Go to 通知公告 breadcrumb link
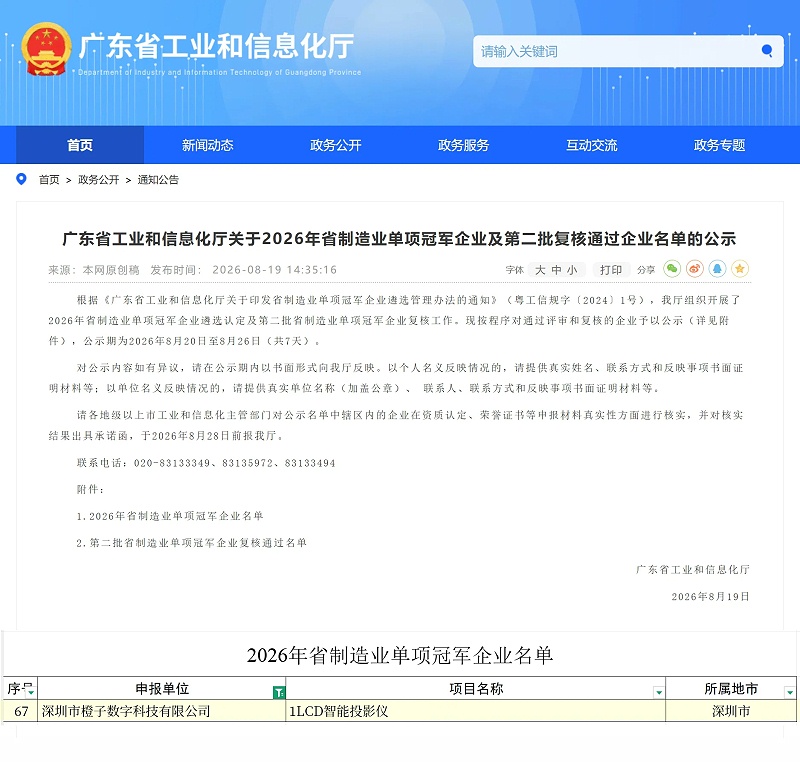 coord(158,180)
